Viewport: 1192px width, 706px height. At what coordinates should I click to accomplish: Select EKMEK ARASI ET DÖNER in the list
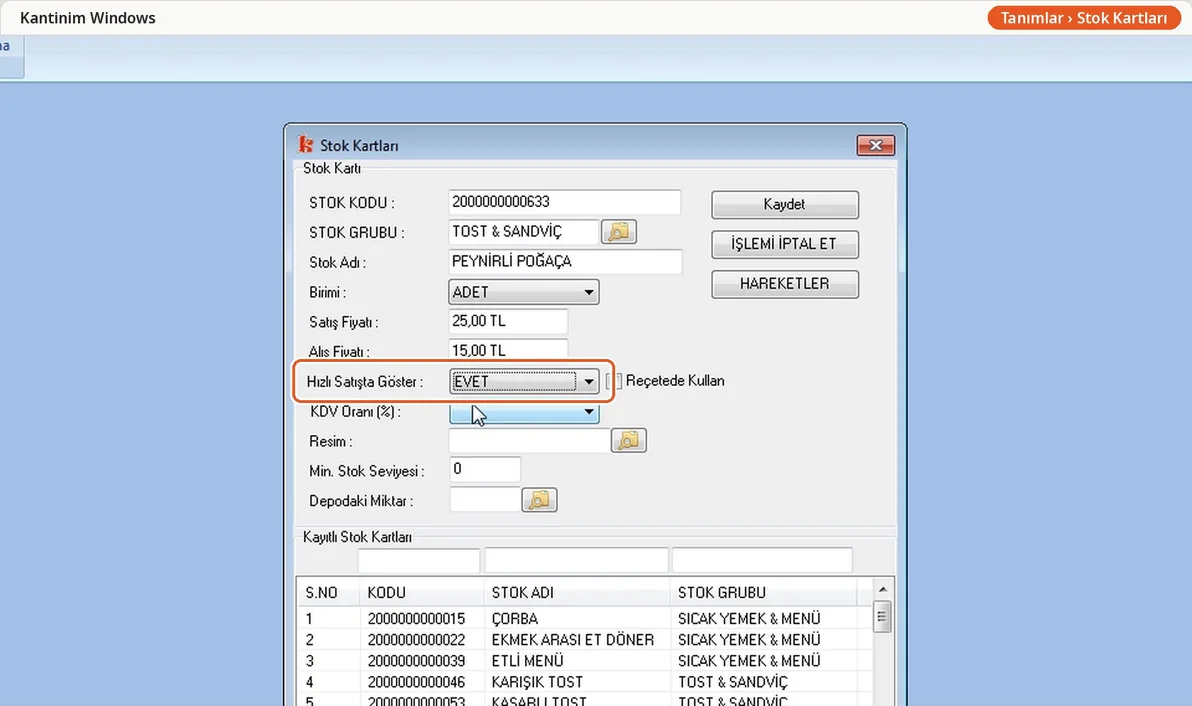[x=585, y=640]
